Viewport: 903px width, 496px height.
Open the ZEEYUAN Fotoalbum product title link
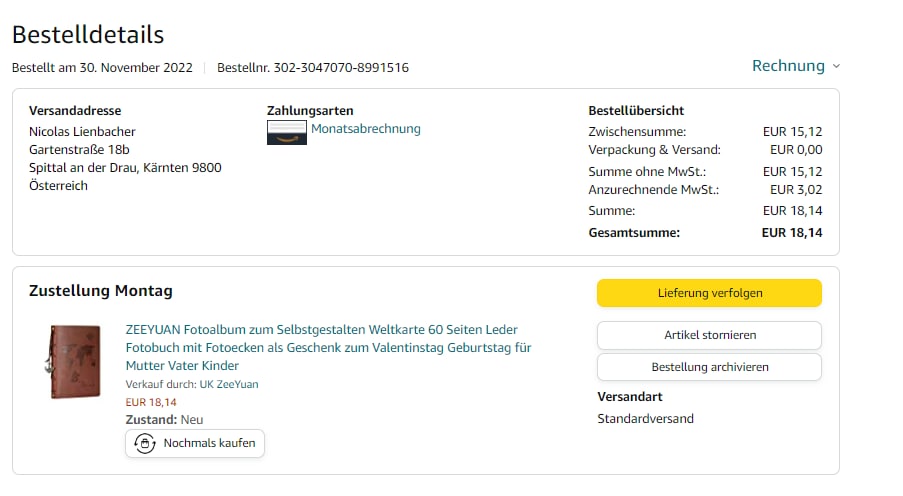coord(328,347)
